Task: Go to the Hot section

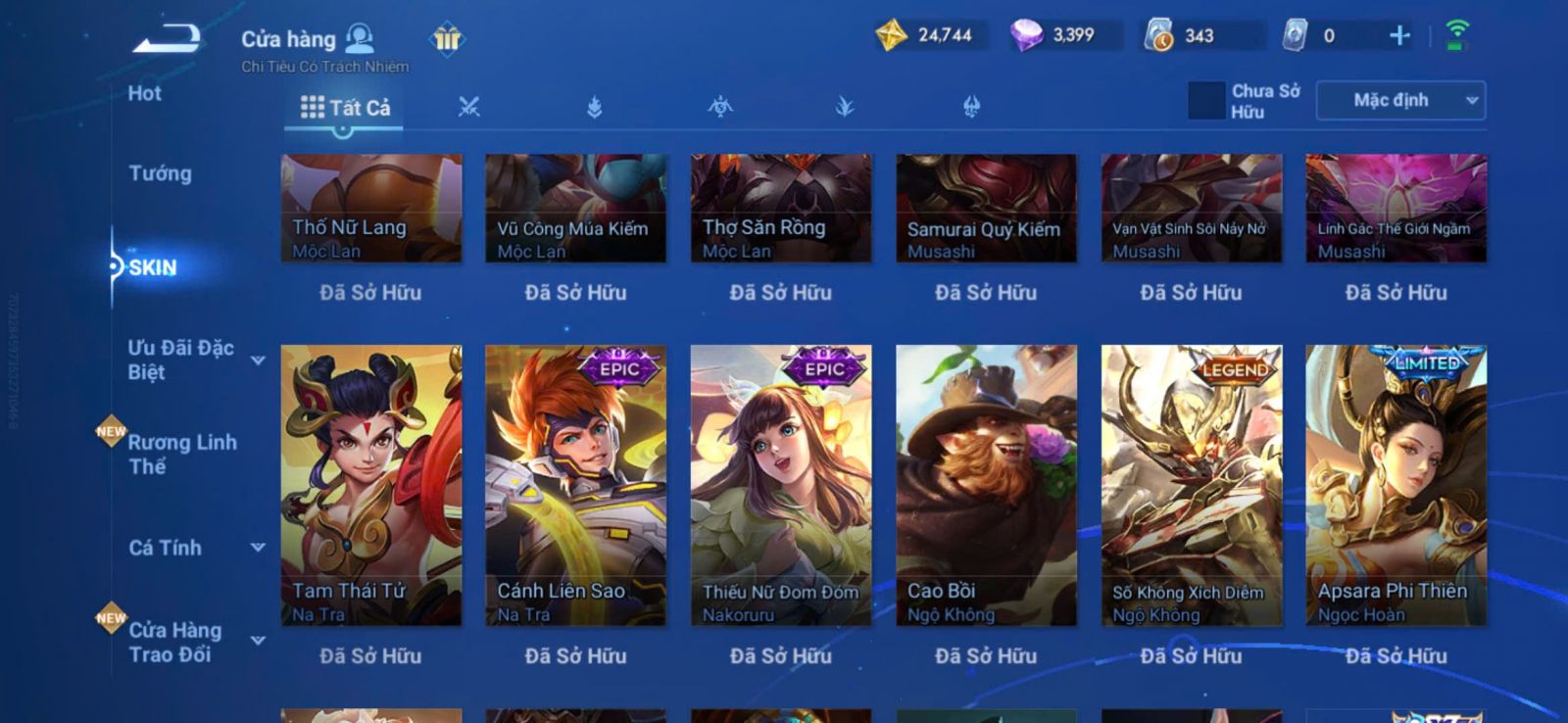Action: 145,93
